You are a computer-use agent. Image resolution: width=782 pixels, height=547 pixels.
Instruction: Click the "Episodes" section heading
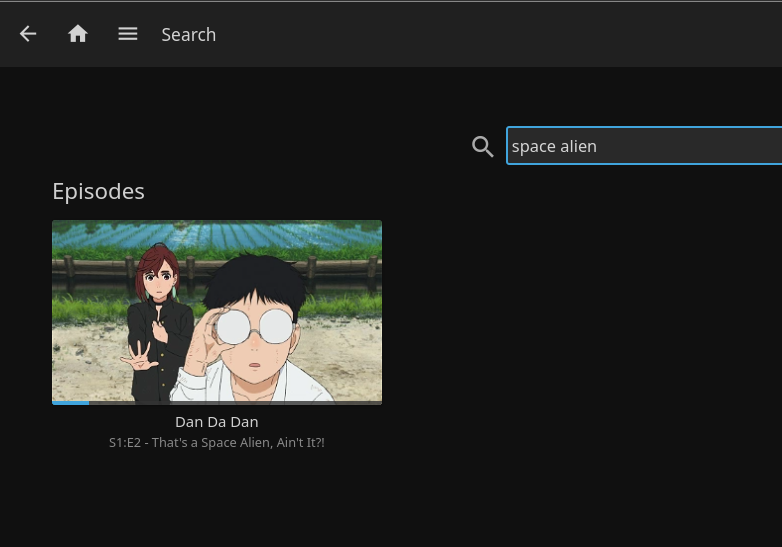tap(98, 191)
